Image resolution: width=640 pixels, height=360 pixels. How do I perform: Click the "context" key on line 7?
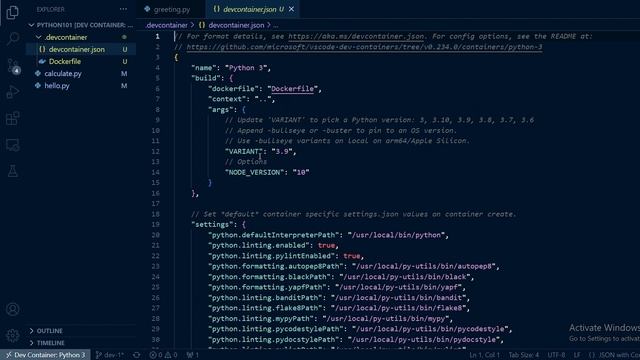coord(227,99)
